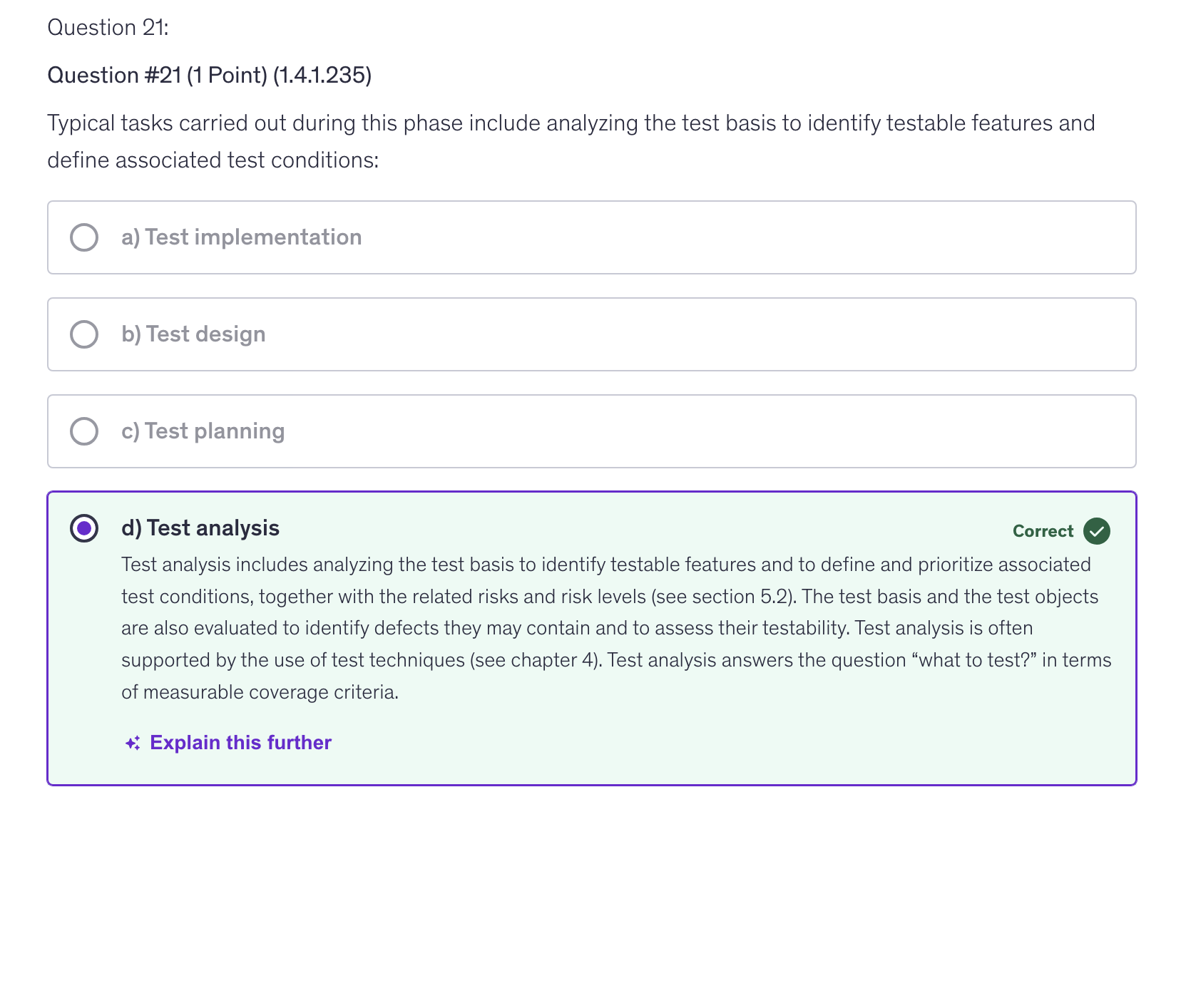Screen dimensions: 1181x1008
Task: Click the "a) Test implementation" answer text
Action: pos(241,237)
